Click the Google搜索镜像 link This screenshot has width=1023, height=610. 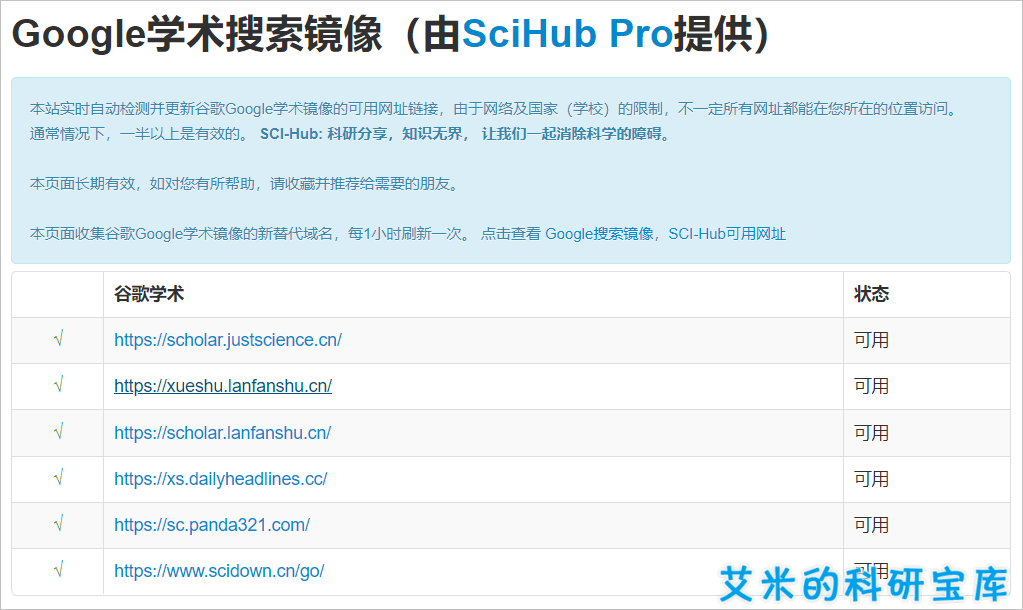pos(599,234)
